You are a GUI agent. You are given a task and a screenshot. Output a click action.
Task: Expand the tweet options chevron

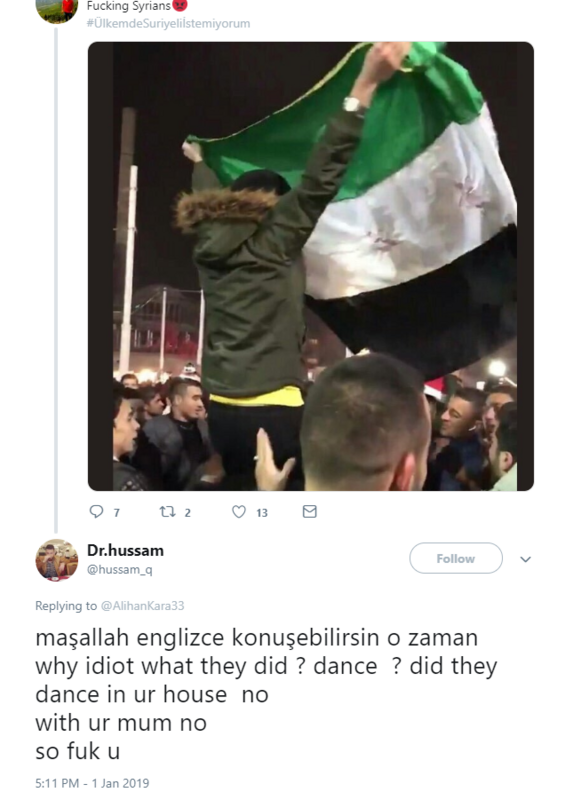pyautogui.click(x=526, y=559)
